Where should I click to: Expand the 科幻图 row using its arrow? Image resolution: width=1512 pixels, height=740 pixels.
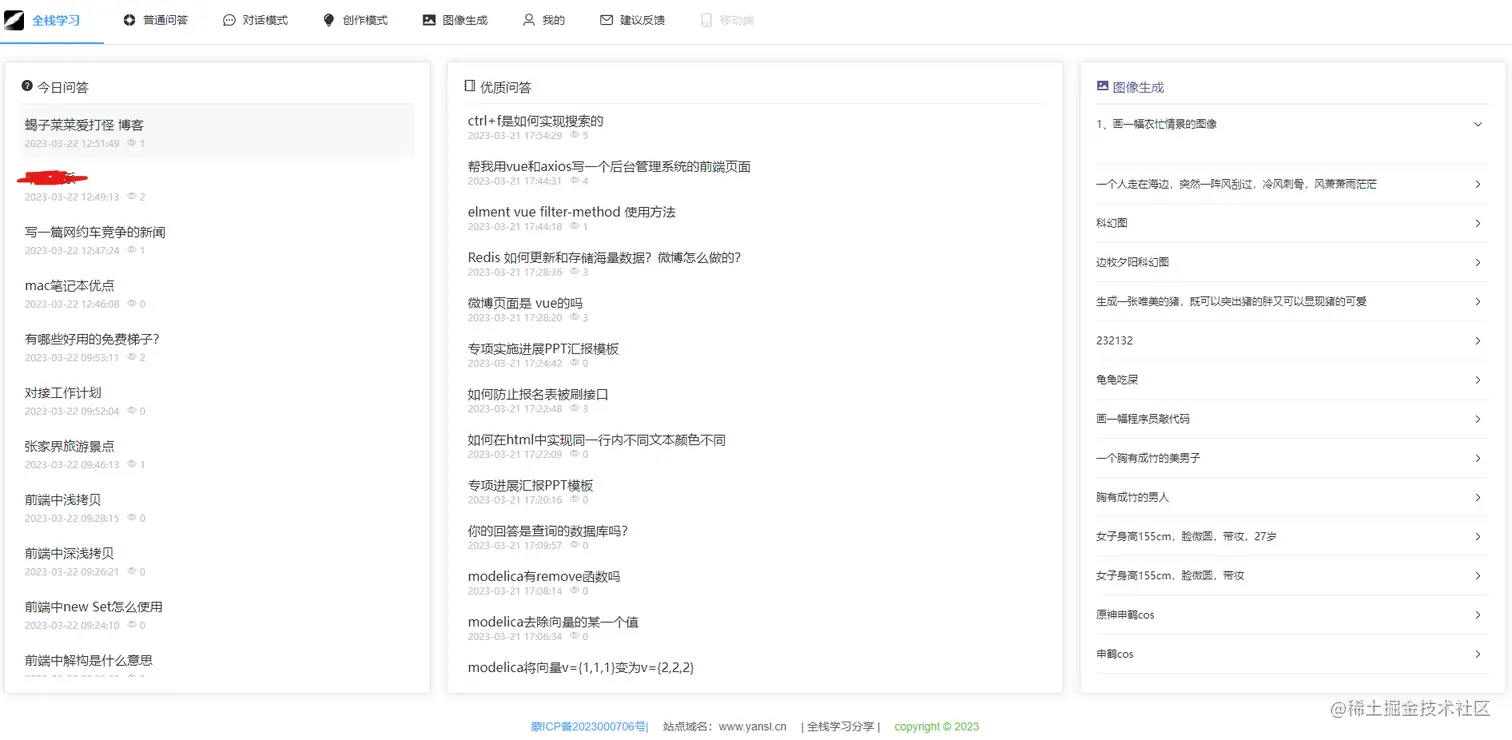pos(1477,223)
